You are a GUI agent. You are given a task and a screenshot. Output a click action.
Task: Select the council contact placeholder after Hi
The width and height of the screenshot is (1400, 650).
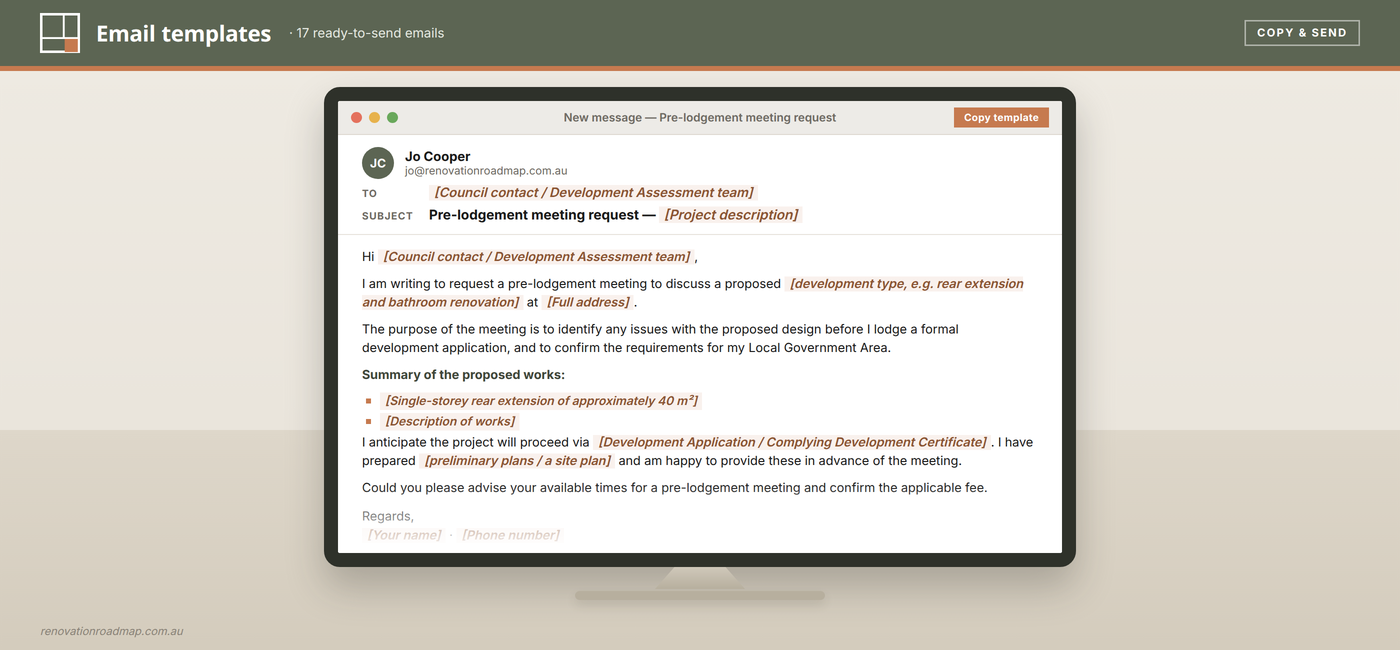click(536, 257)
